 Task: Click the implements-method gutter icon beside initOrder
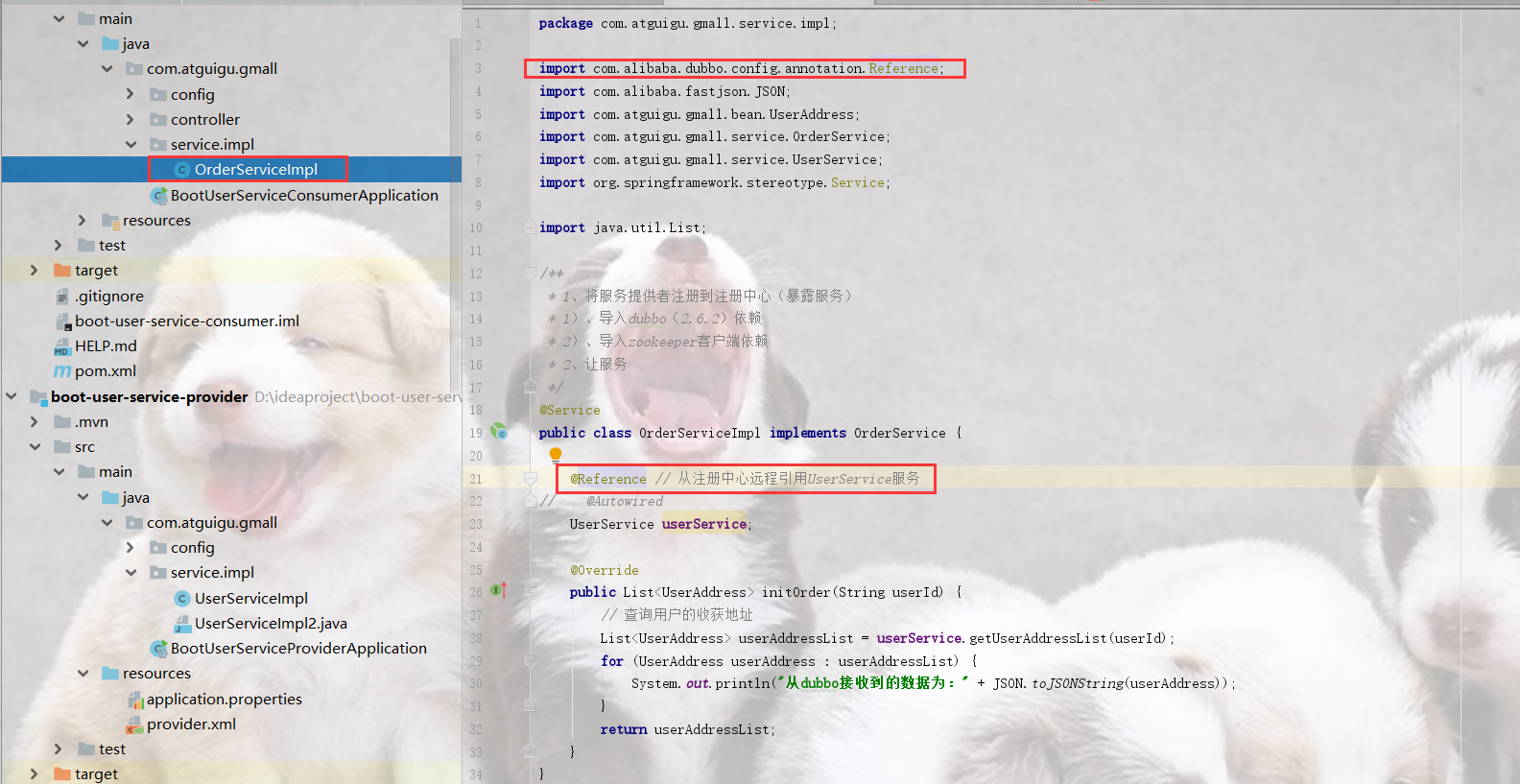499,590
